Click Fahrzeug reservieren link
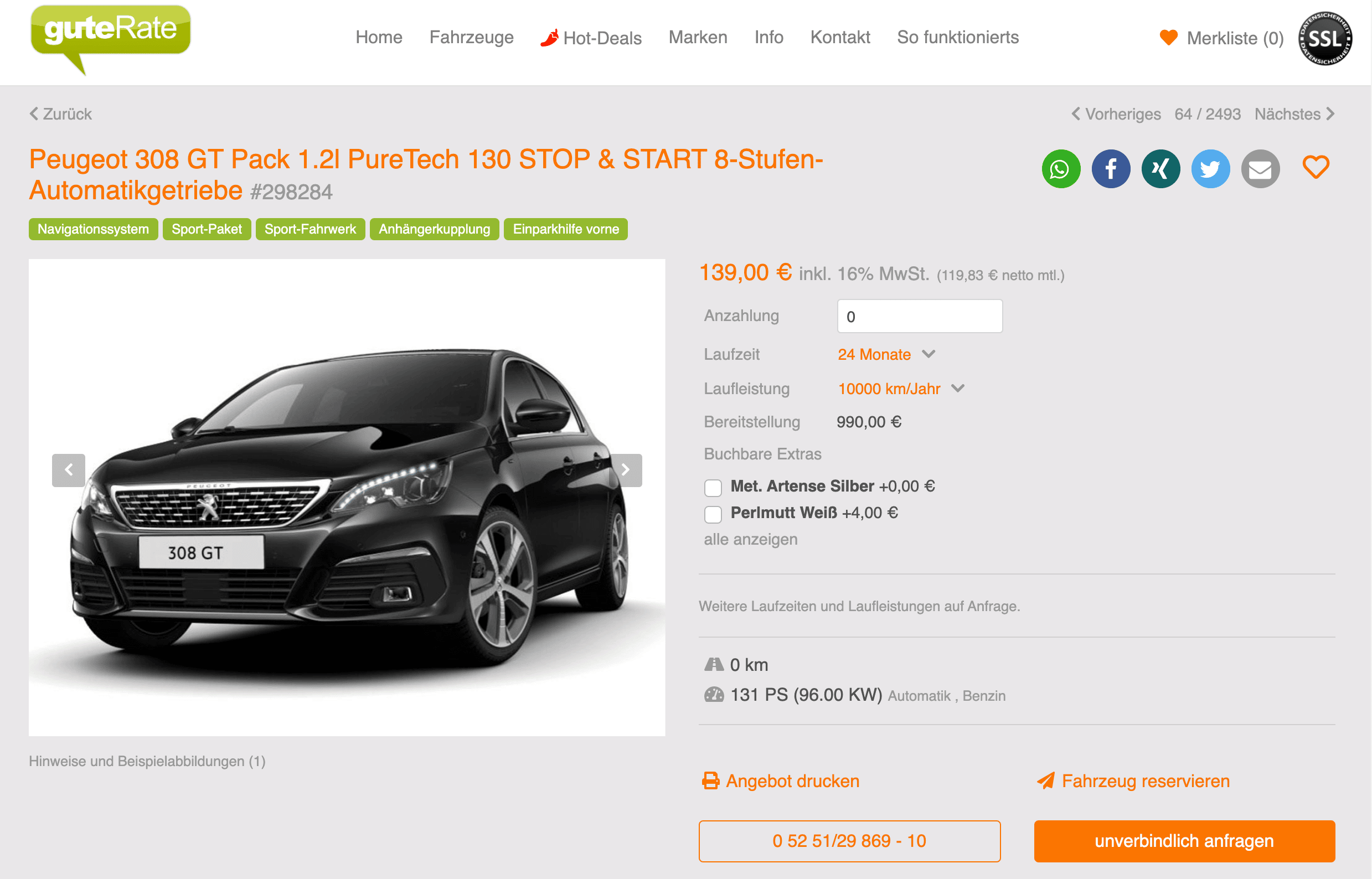This screenshot has width=1372, height=879. [1133, 781]
